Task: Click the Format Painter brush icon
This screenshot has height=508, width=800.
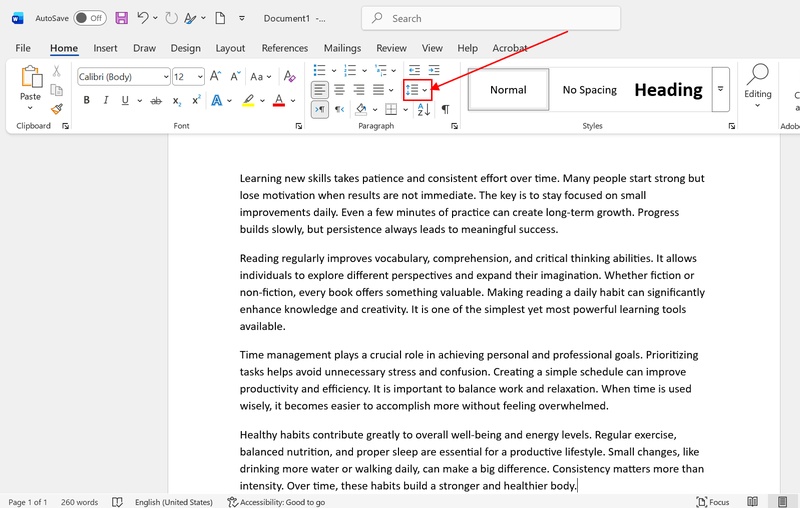Action: tap(57, 110)
